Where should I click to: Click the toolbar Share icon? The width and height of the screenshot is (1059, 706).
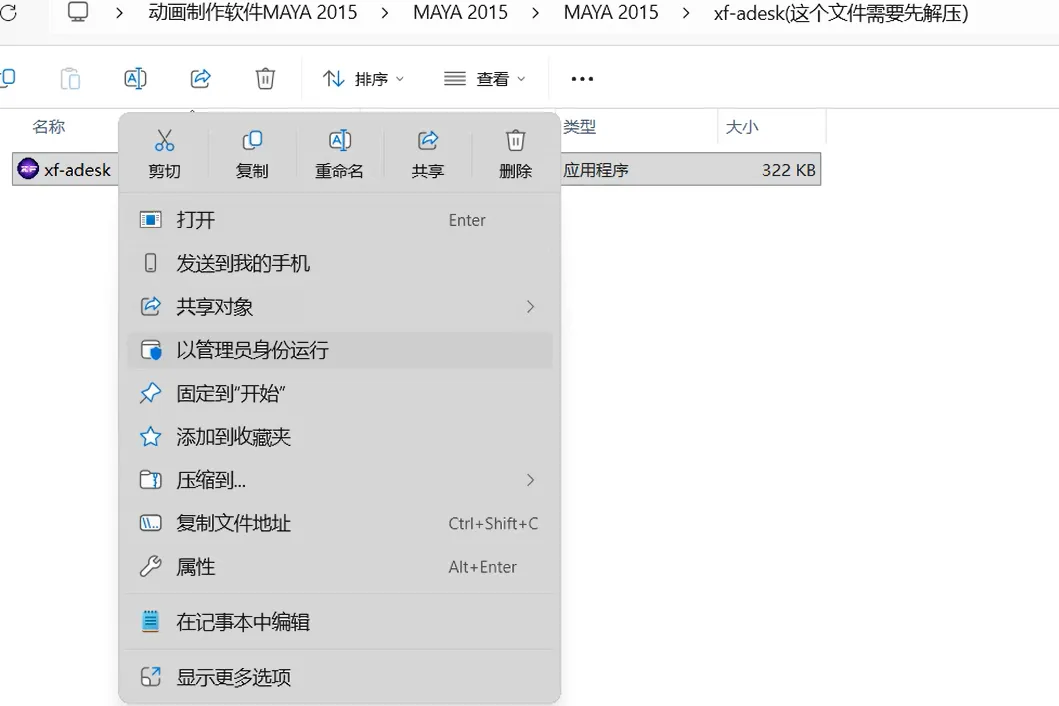tap(201, 78)
